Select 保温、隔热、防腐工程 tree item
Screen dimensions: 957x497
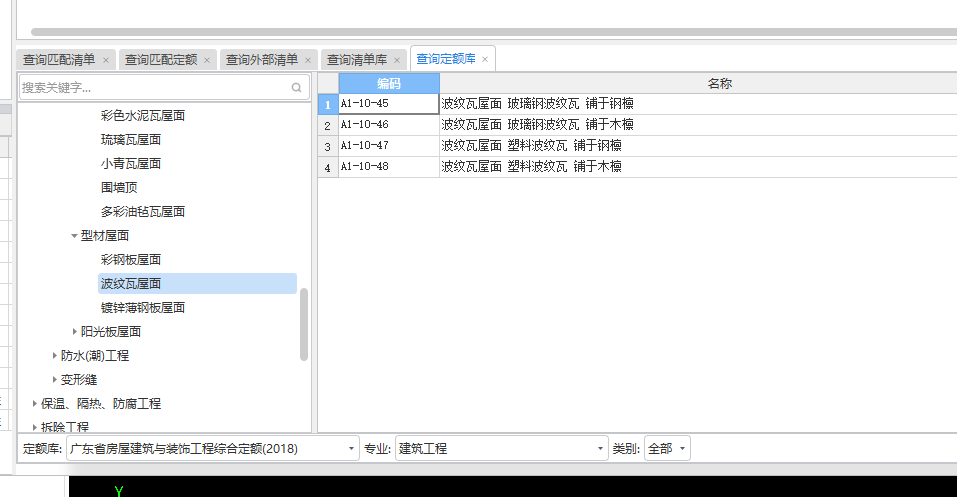pyautogui.click(x=101, y=404)
